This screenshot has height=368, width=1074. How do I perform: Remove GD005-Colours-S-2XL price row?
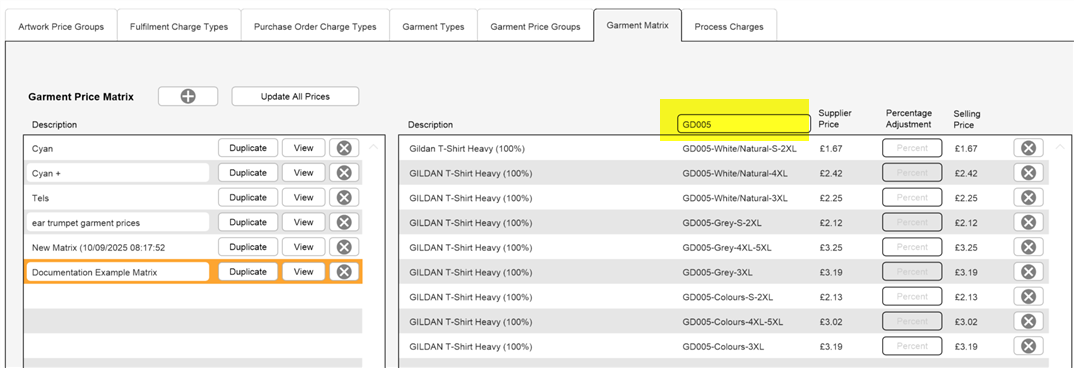pos(1028,297)
